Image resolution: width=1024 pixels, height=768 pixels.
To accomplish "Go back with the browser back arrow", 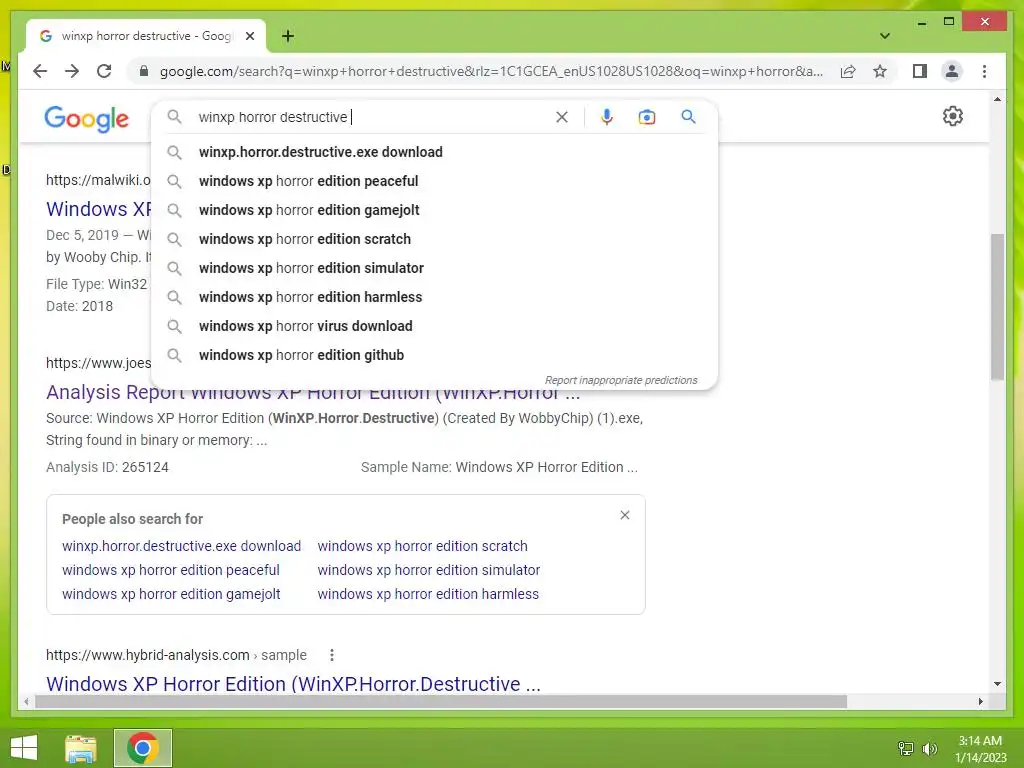I will (x=40, y=71).
